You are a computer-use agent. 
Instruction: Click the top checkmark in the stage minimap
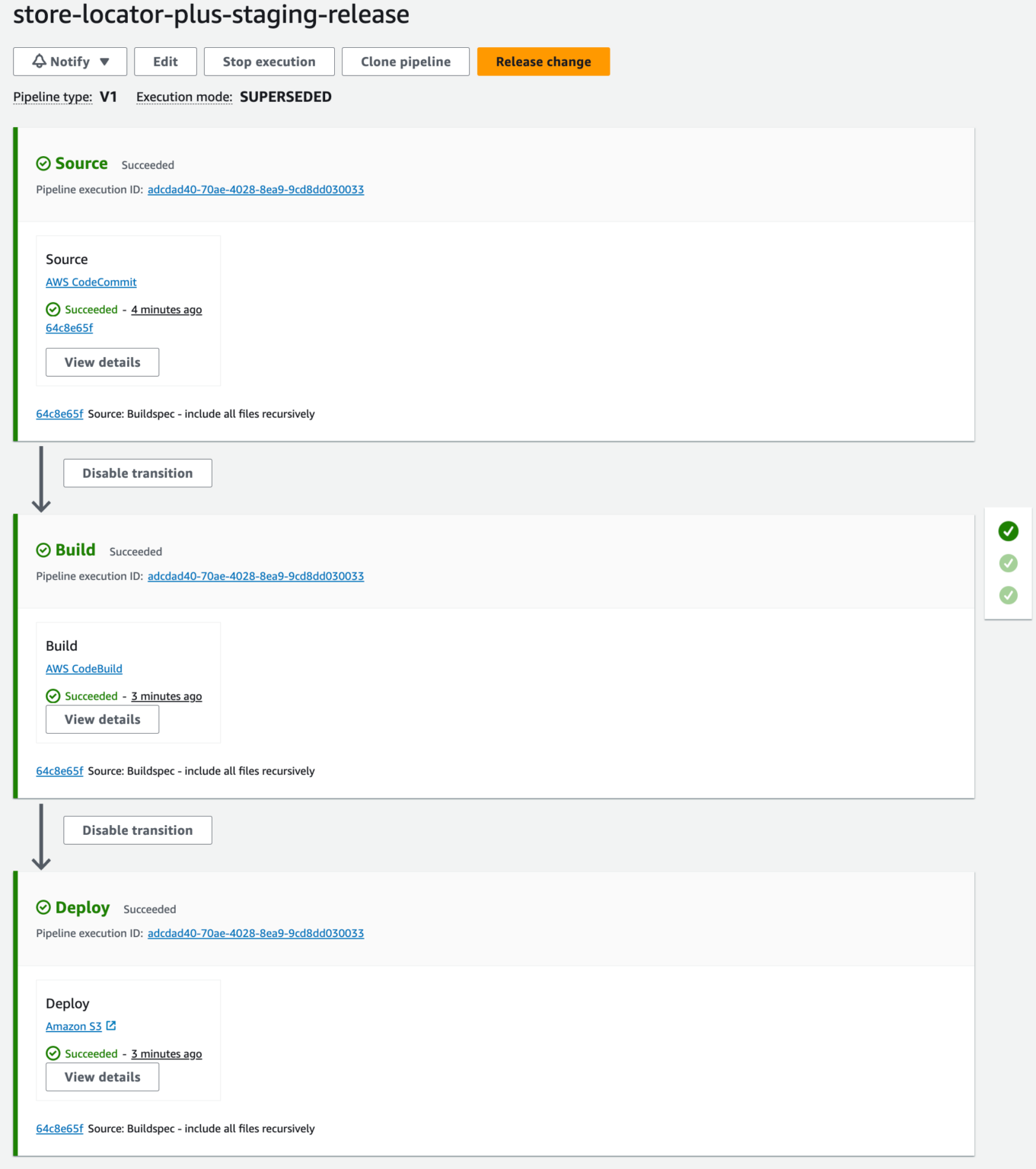click(1008, 530)
